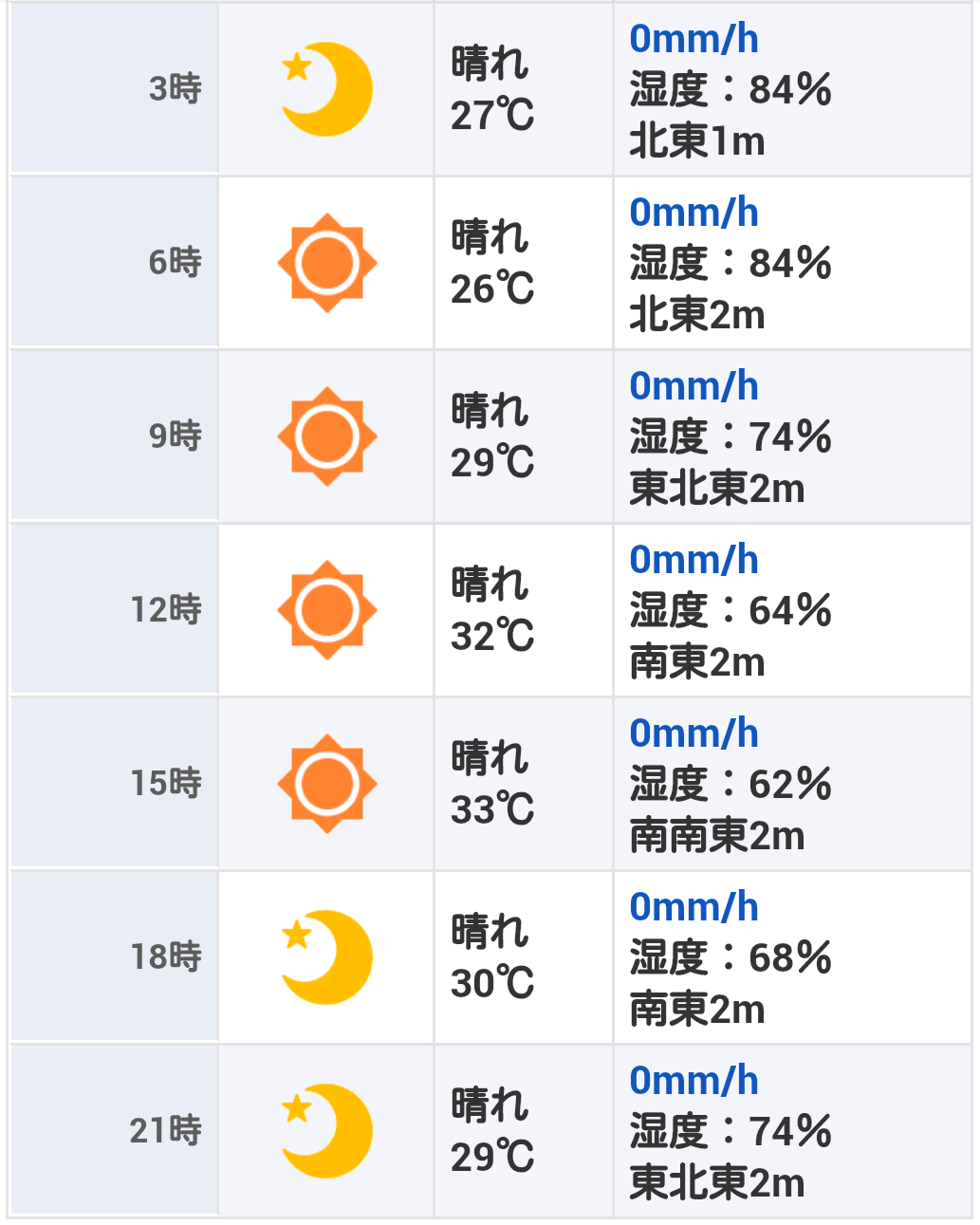Click the 0mm/h precipitation text at 3時
Screen dimensions: 980x1225
[694, 39]
